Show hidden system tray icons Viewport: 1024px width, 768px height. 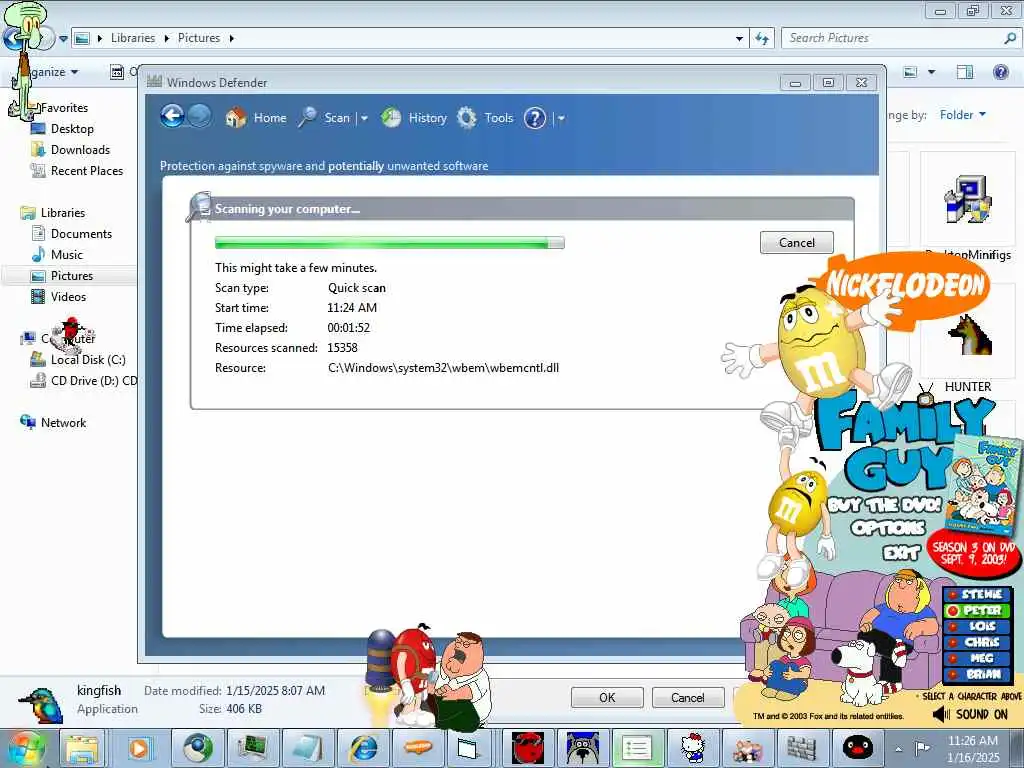point(899,749)
